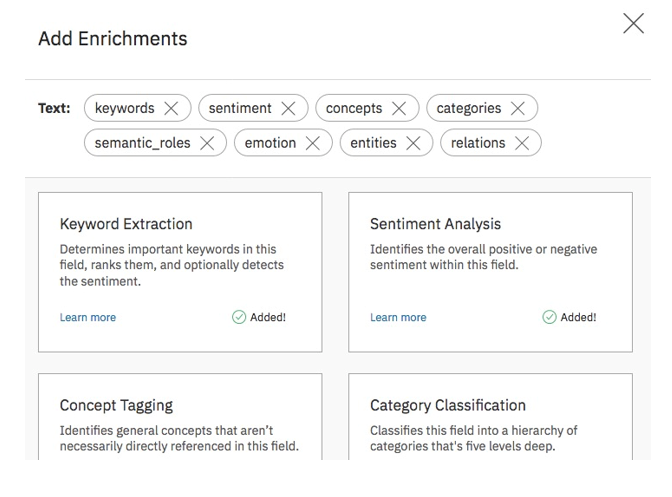Click the semantic_roles tag label
The width and height of the screenshot is (672, 497).
coord(142,143)
